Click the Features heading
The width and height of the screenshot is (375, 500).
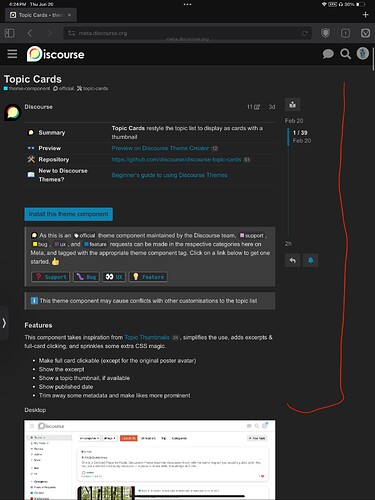point(38,325)
